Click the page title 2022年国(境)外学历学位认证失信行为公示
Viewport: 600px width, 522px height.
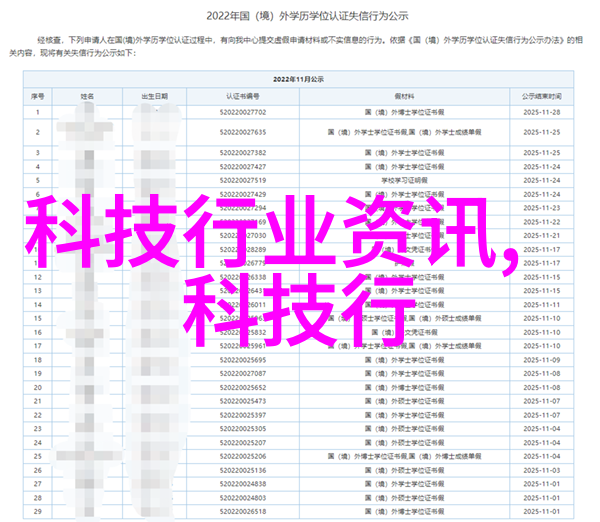click(299, 15)
